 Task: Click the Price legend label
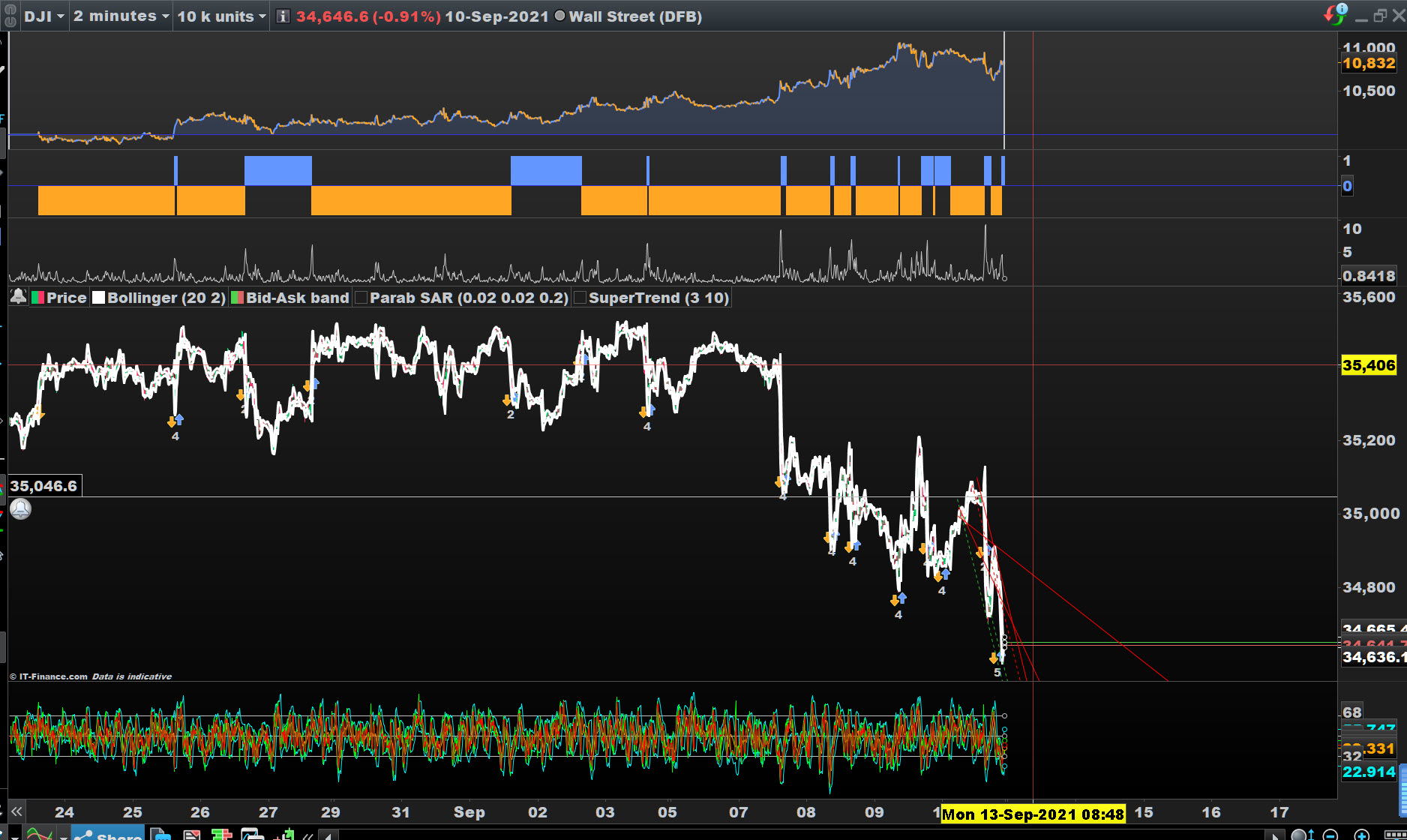67,298
